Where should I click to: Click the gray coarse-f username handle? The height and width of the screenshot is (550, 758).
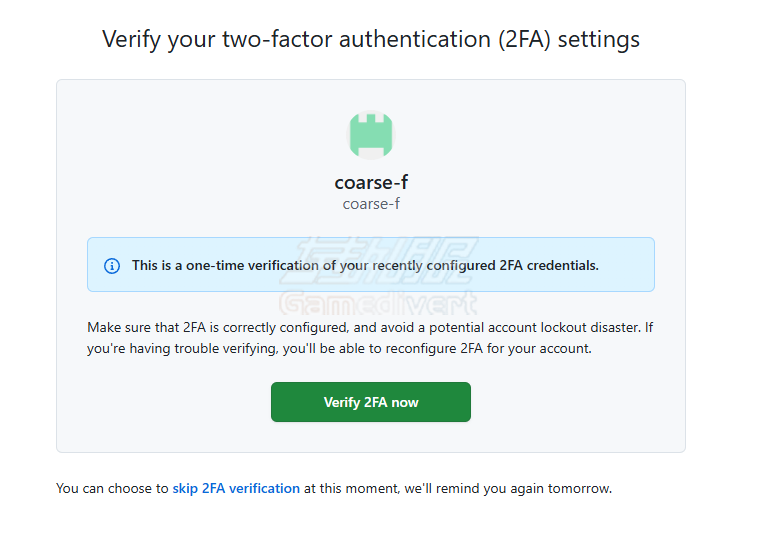pyautogui.click(x=370, y=203)
